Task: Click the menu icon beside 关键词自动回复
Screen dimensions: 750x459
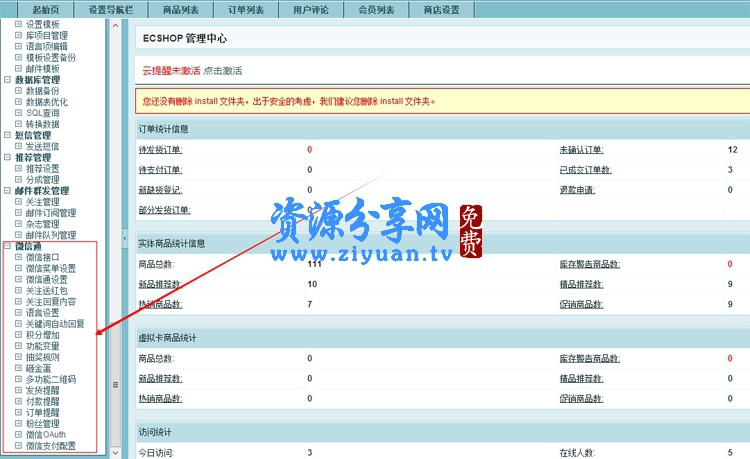Action: coord(18,324)
